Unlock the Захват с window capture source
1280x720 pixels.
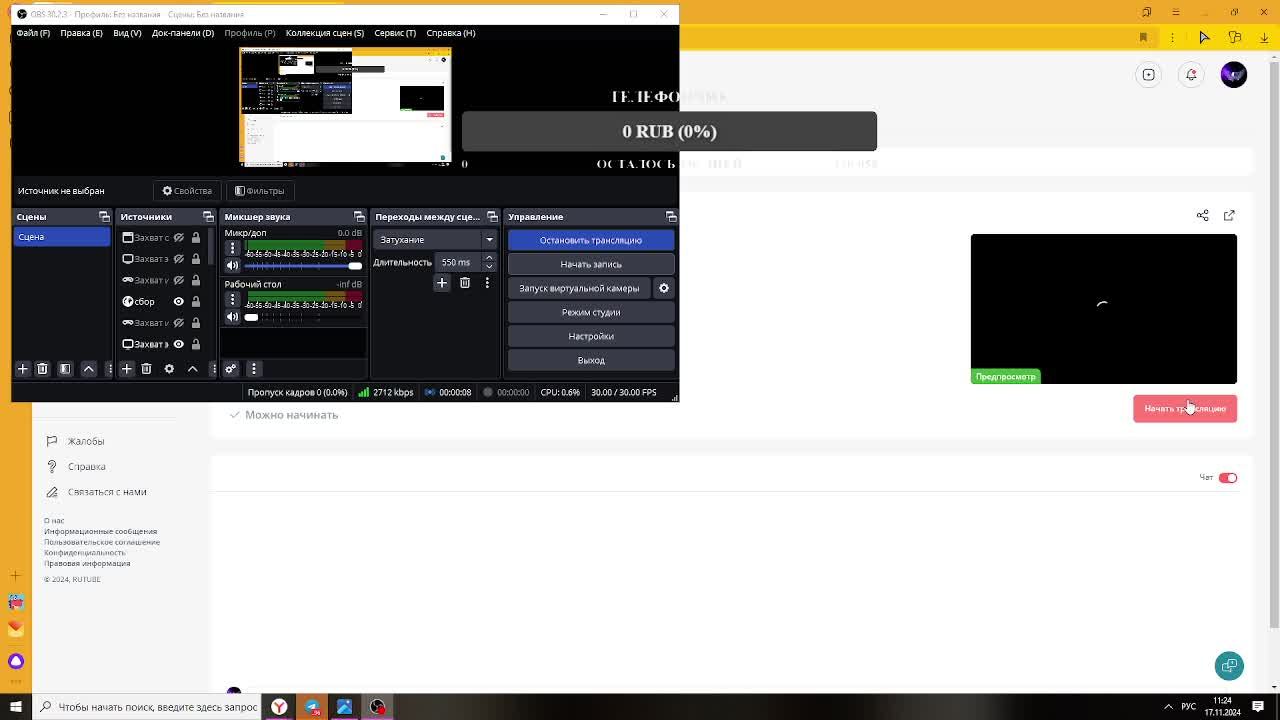click(196, 237)
